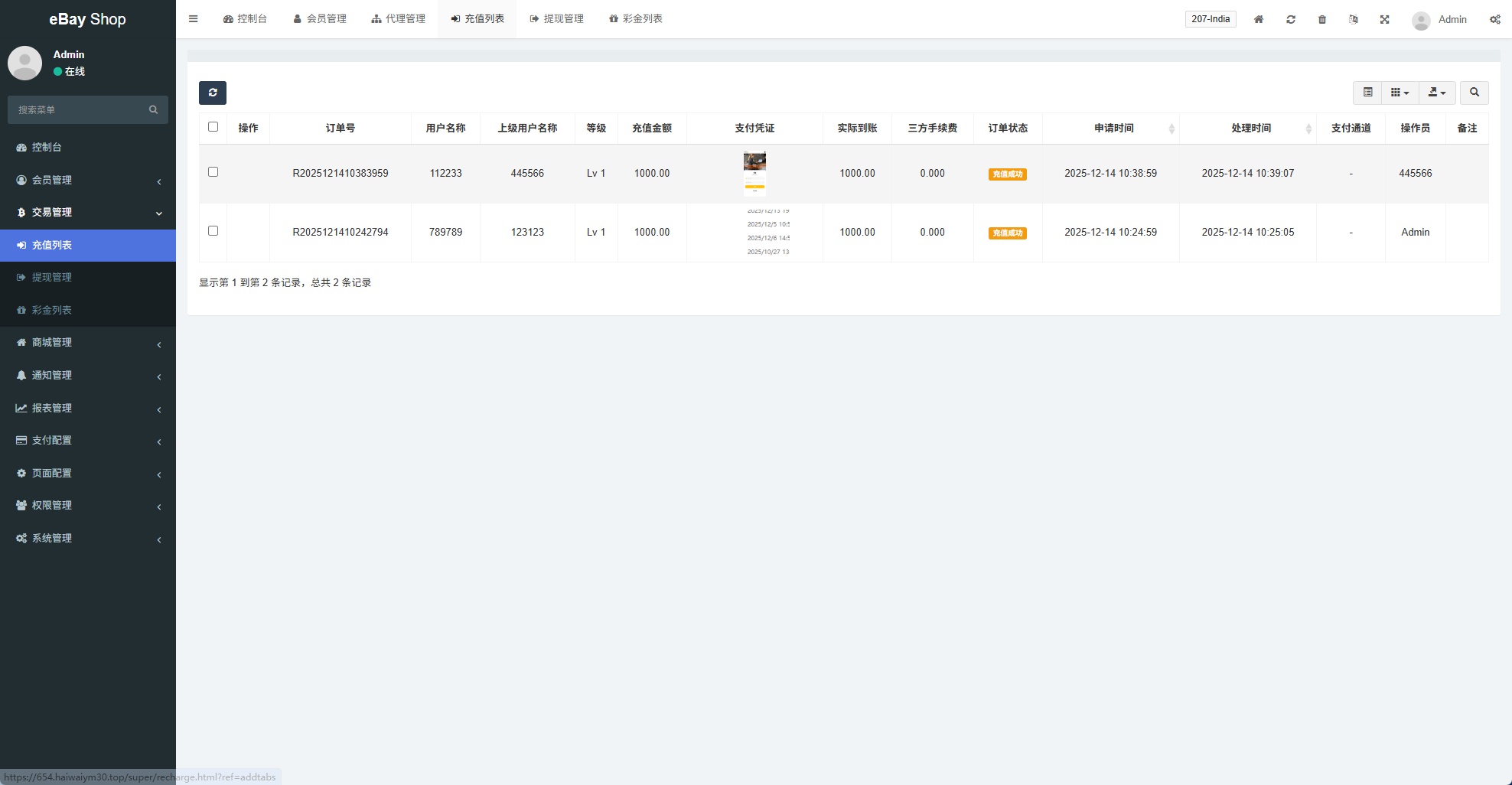Viewport: 1512px width, 785px height.
Task: Open the columns visibility dropdown
Action: click(x=1400, y=93)
